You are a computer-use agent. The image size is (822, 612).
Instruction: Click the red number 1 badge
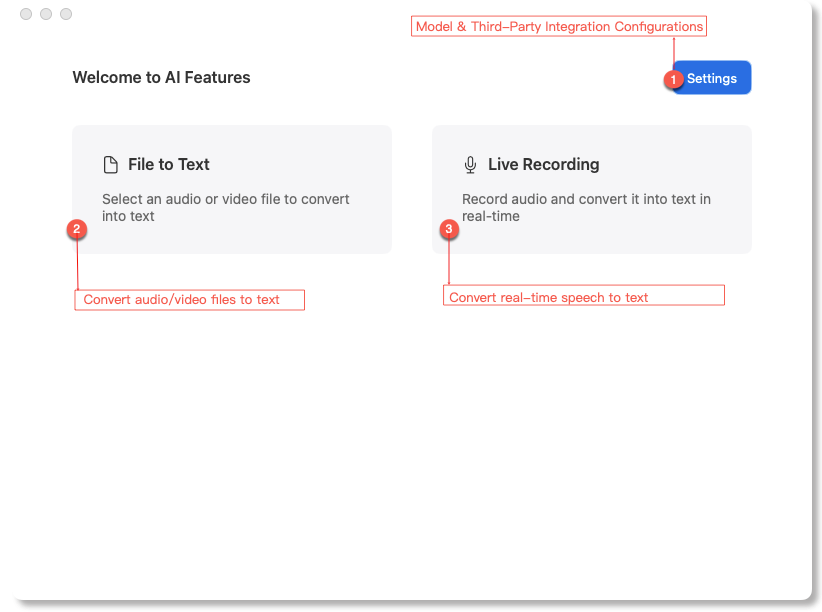tap(674, 79)
